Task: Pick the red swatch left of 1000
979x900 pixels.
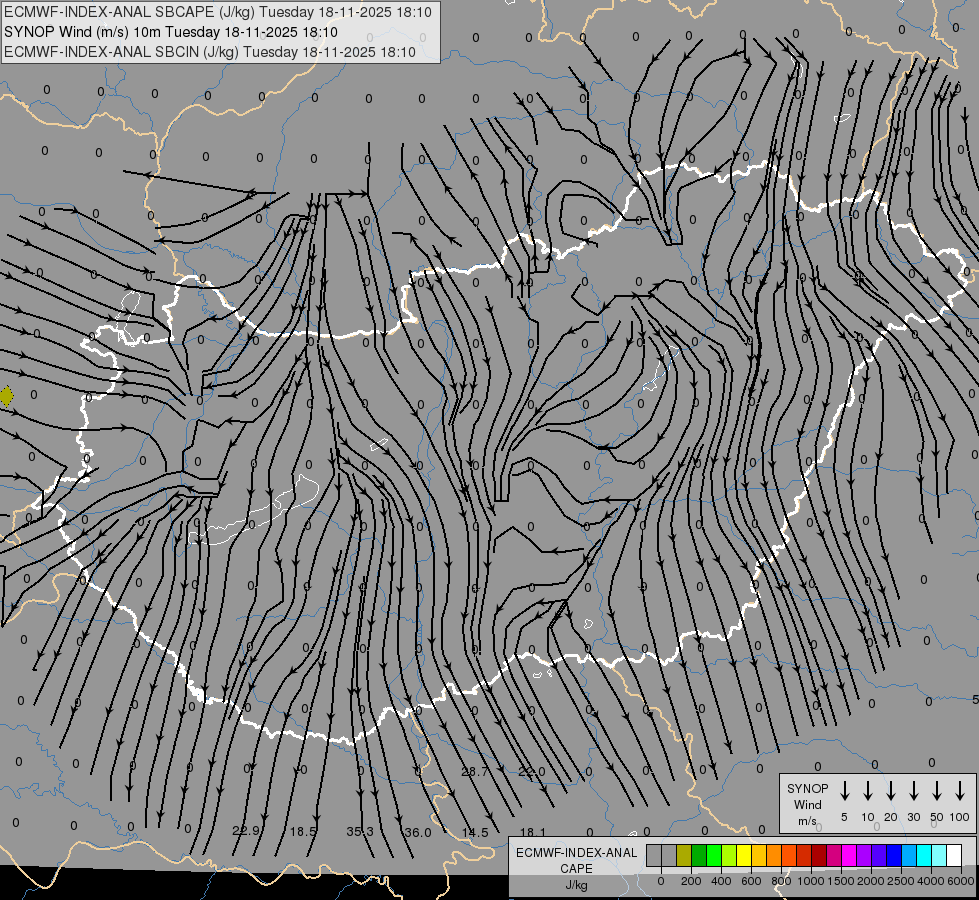Action: click(804, 856)
